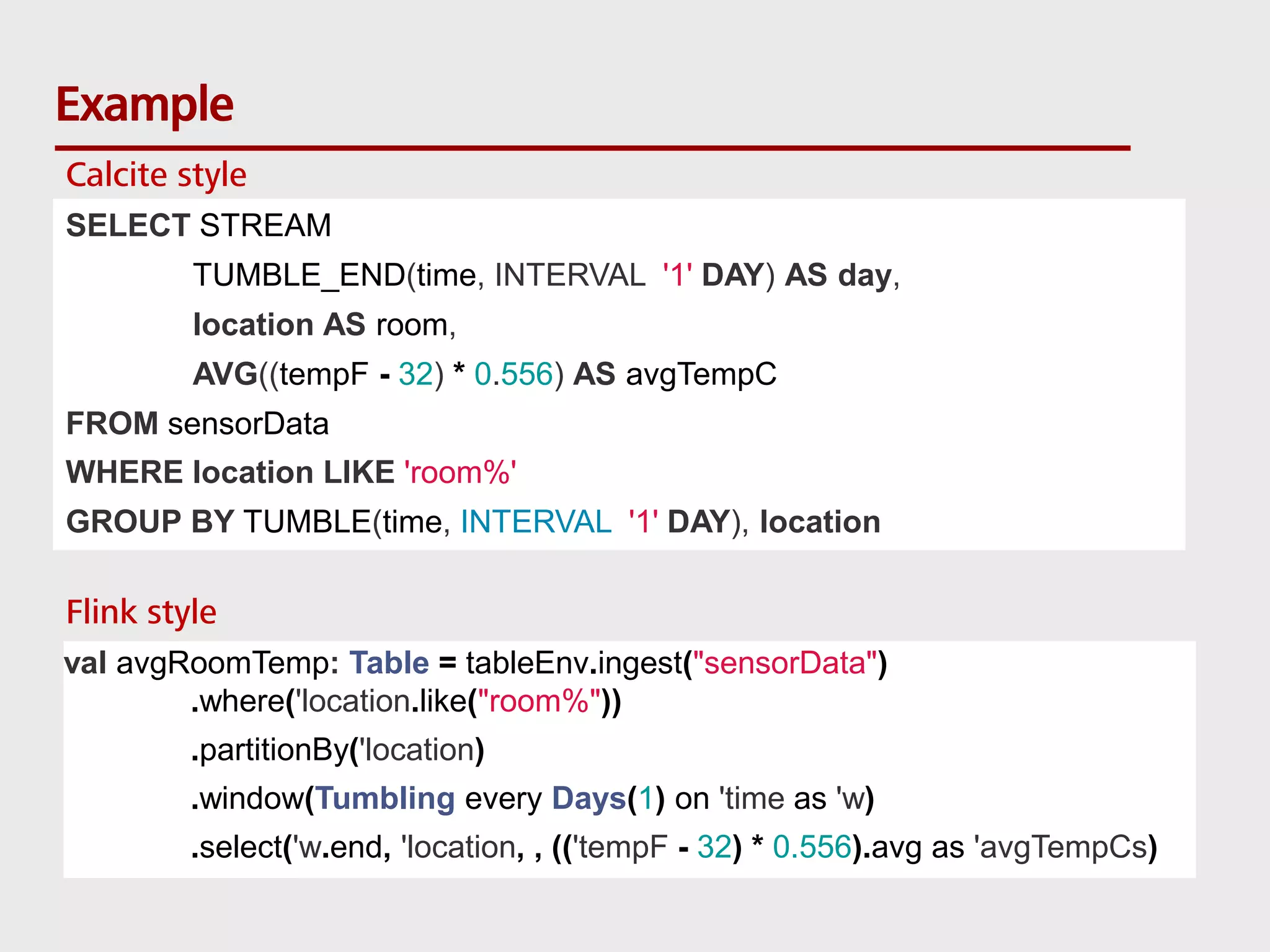Click the '.window(Tumbling every Days(1)' line
This screenshot has width=1270, height=952.
coord(533,798)
